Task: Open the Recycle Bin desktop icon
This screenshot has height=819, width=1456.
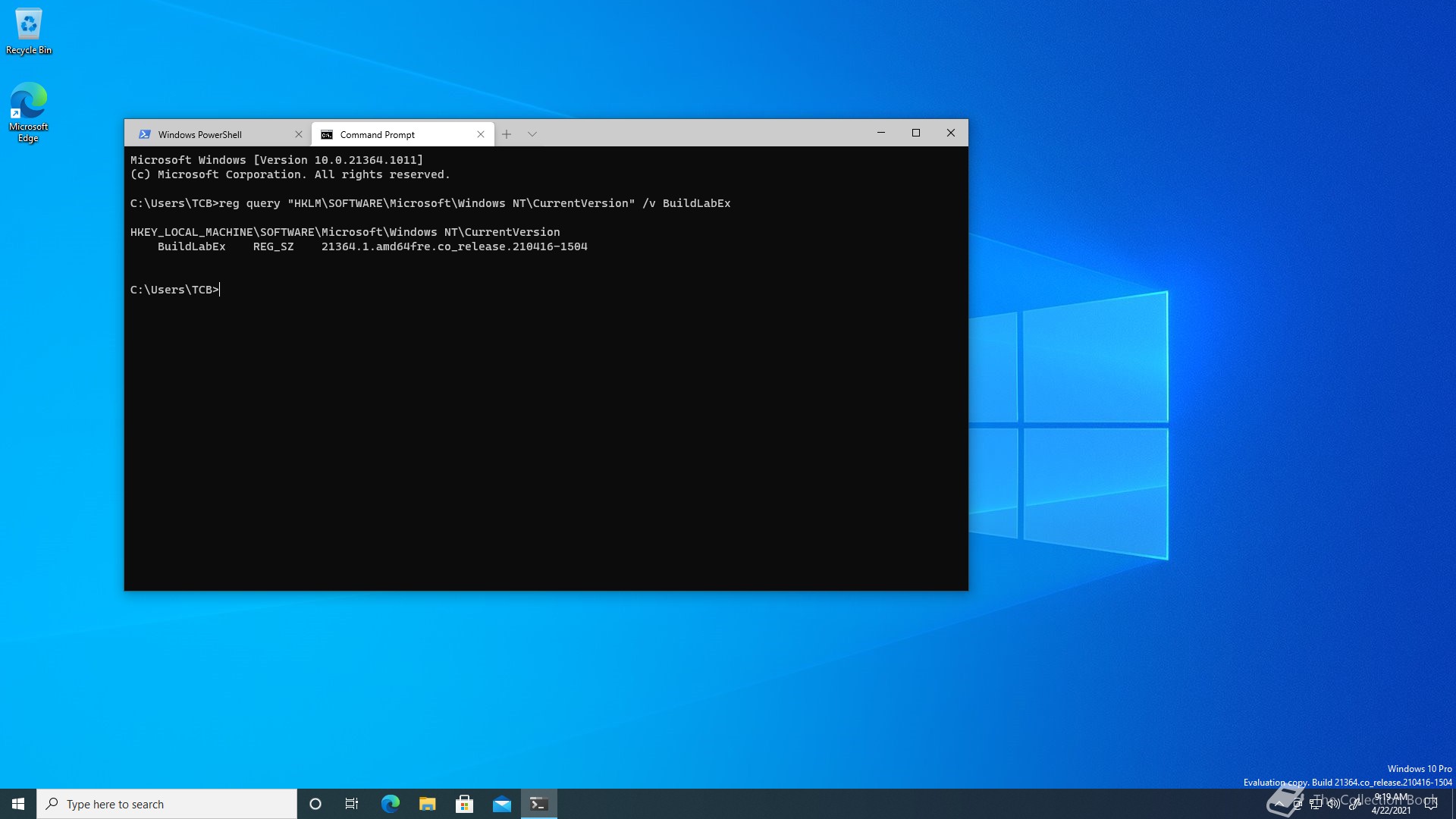Action: (29, 31)
